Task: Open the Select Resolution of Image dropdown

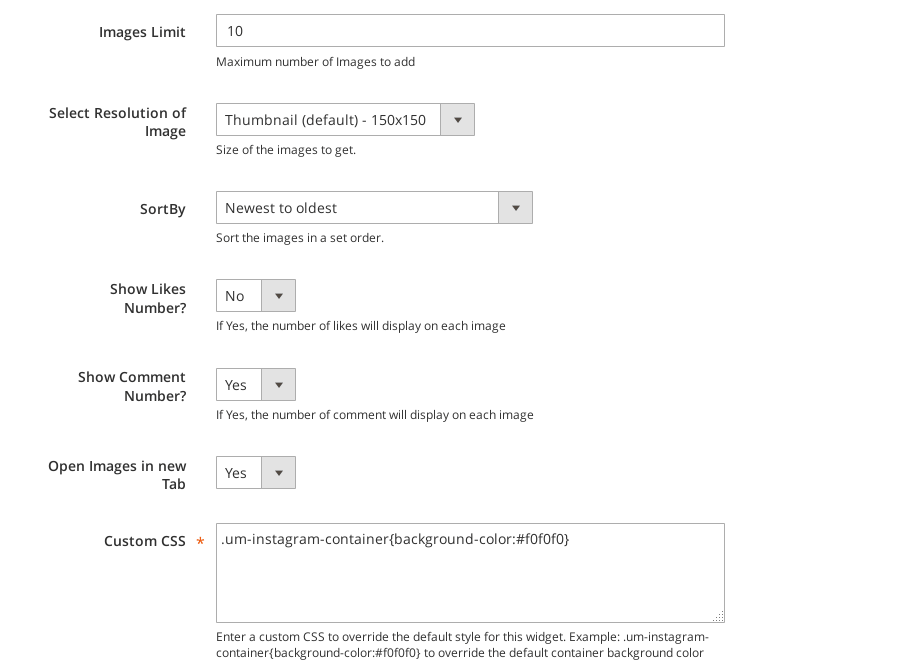Action: [x=328, y=120]
